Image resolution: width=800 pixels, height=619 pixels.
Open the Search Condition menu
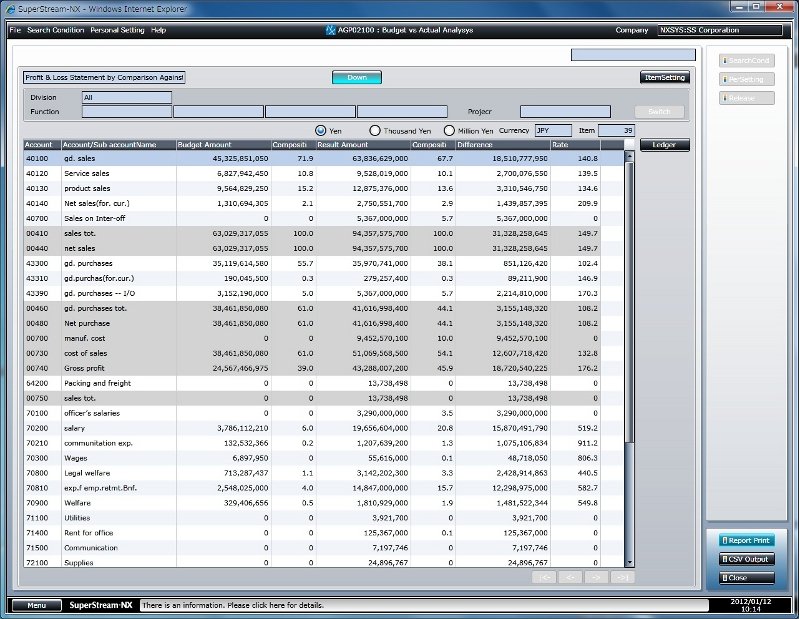coord(56,30)
